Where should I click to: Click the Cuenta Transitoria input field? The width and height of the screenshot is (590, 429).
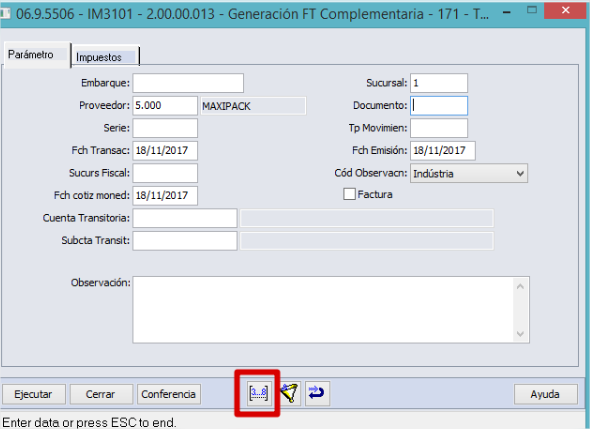pos(185,218)
